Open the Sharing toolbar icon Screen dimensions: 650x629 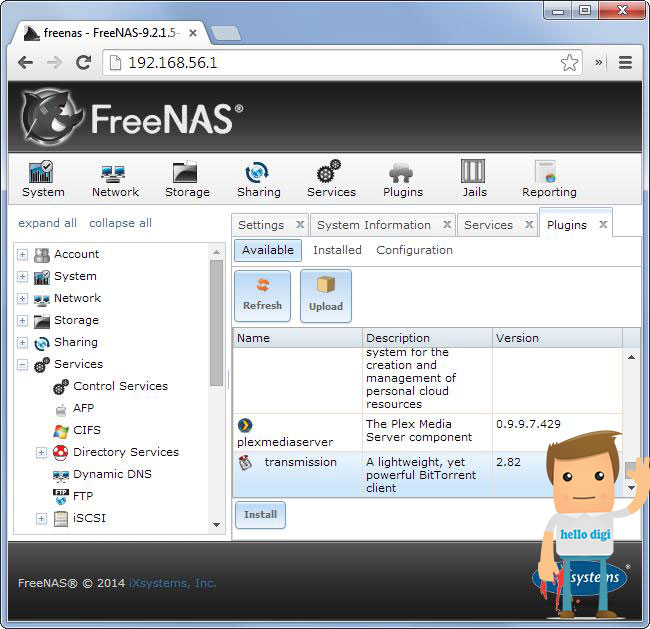[257, 172]
